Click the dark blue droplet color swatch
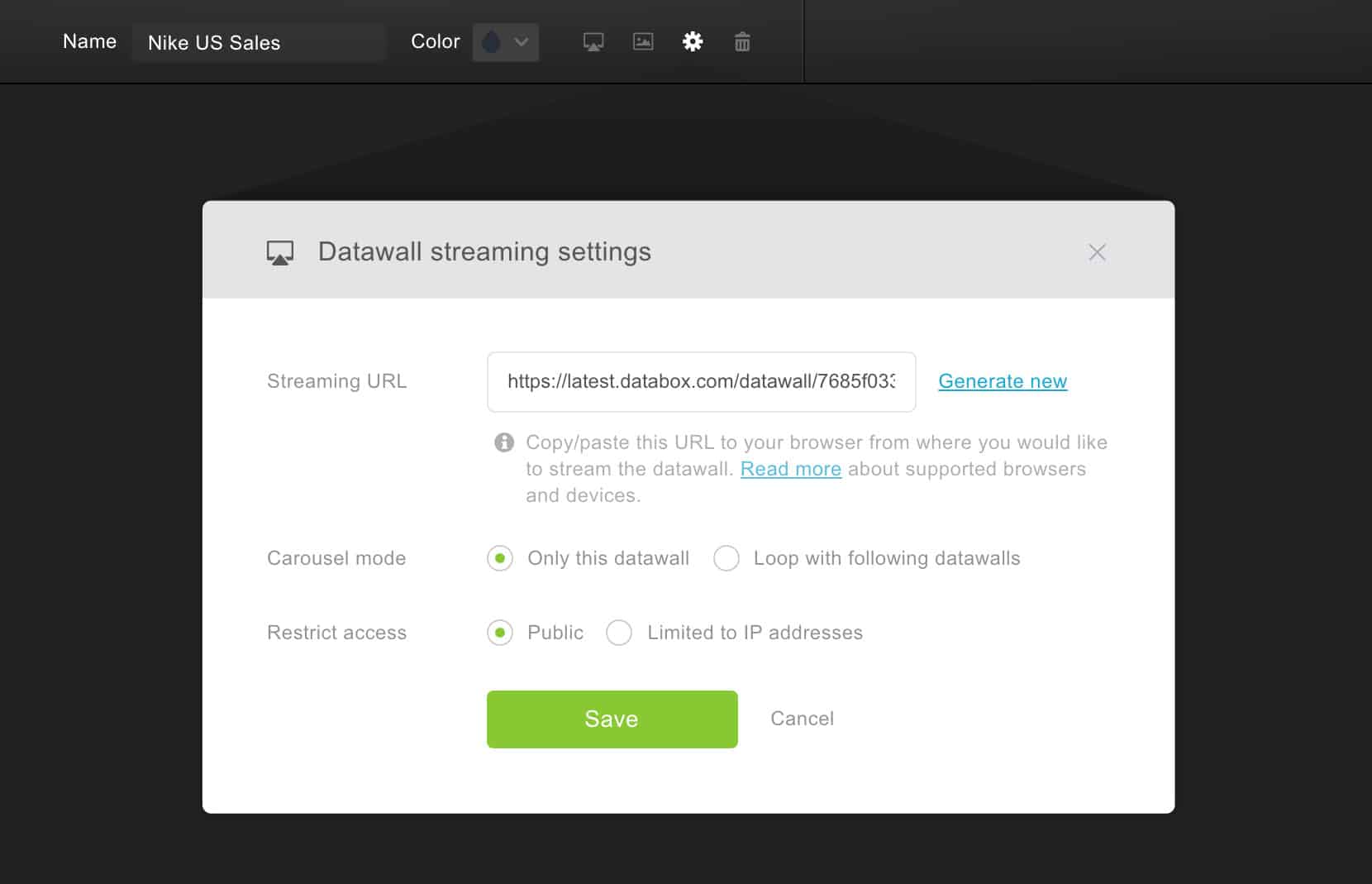This screenshot has height=884, width=1372. pyautogui.click(x=491, y=42)
